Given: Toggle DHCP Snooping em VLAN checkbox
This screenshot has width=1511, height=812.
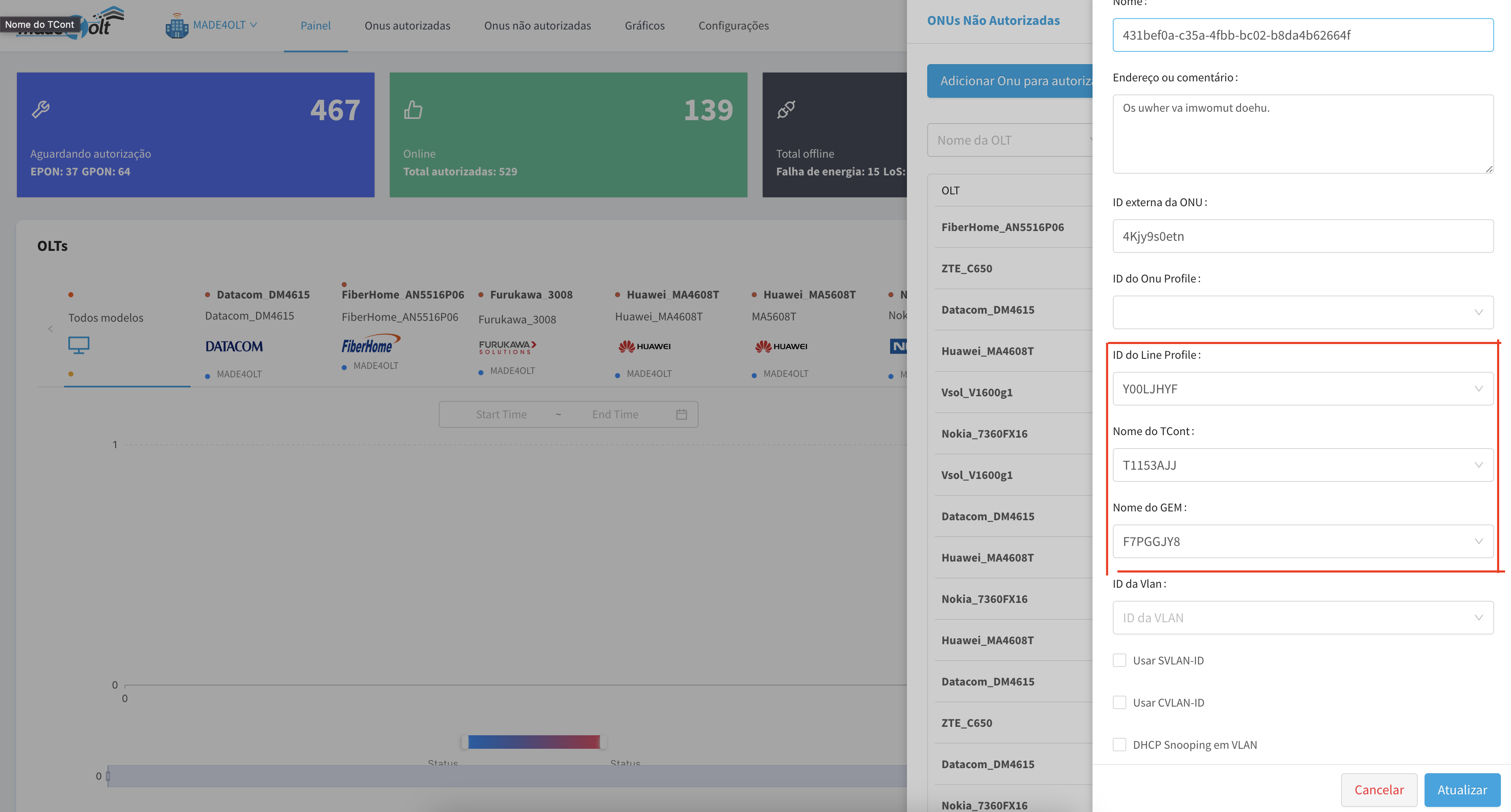Looking at the screenshot, I should coord(1119,745).
